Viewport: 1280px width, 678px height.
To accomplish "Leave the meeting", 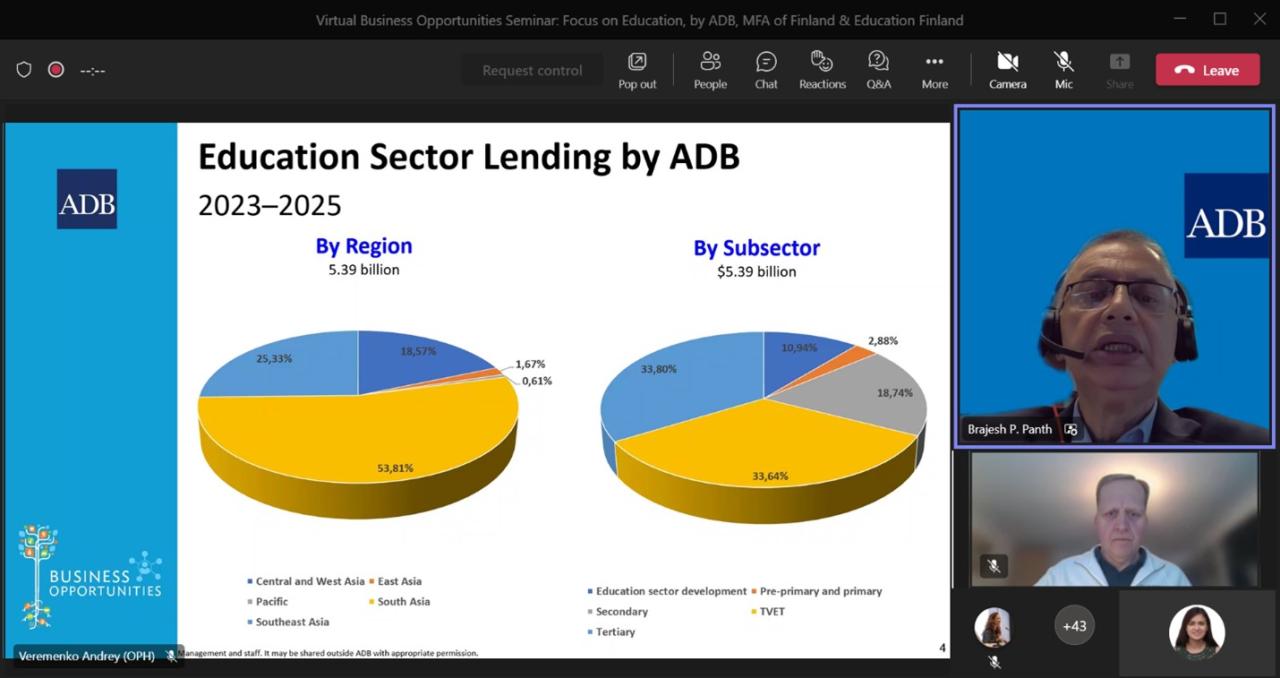I will (x=1207, y=70).
